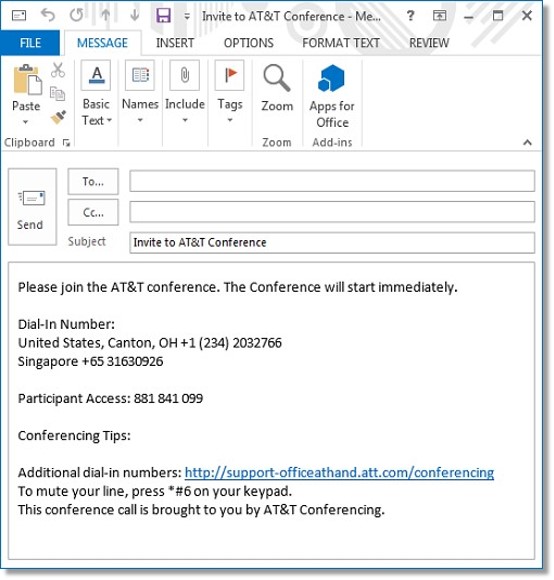Click the Include paperclip icon
This screenshot has width=554, height=580.
pyautogui.click(x=185, y=75)
